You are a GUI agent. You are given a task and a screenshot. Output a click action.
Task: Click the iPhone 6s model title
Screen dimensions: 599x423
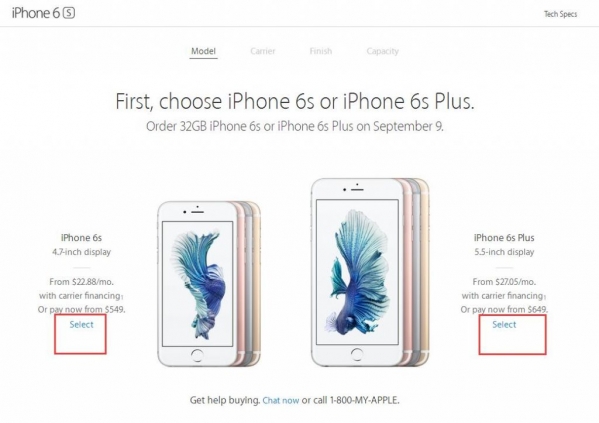click(81, 238)
